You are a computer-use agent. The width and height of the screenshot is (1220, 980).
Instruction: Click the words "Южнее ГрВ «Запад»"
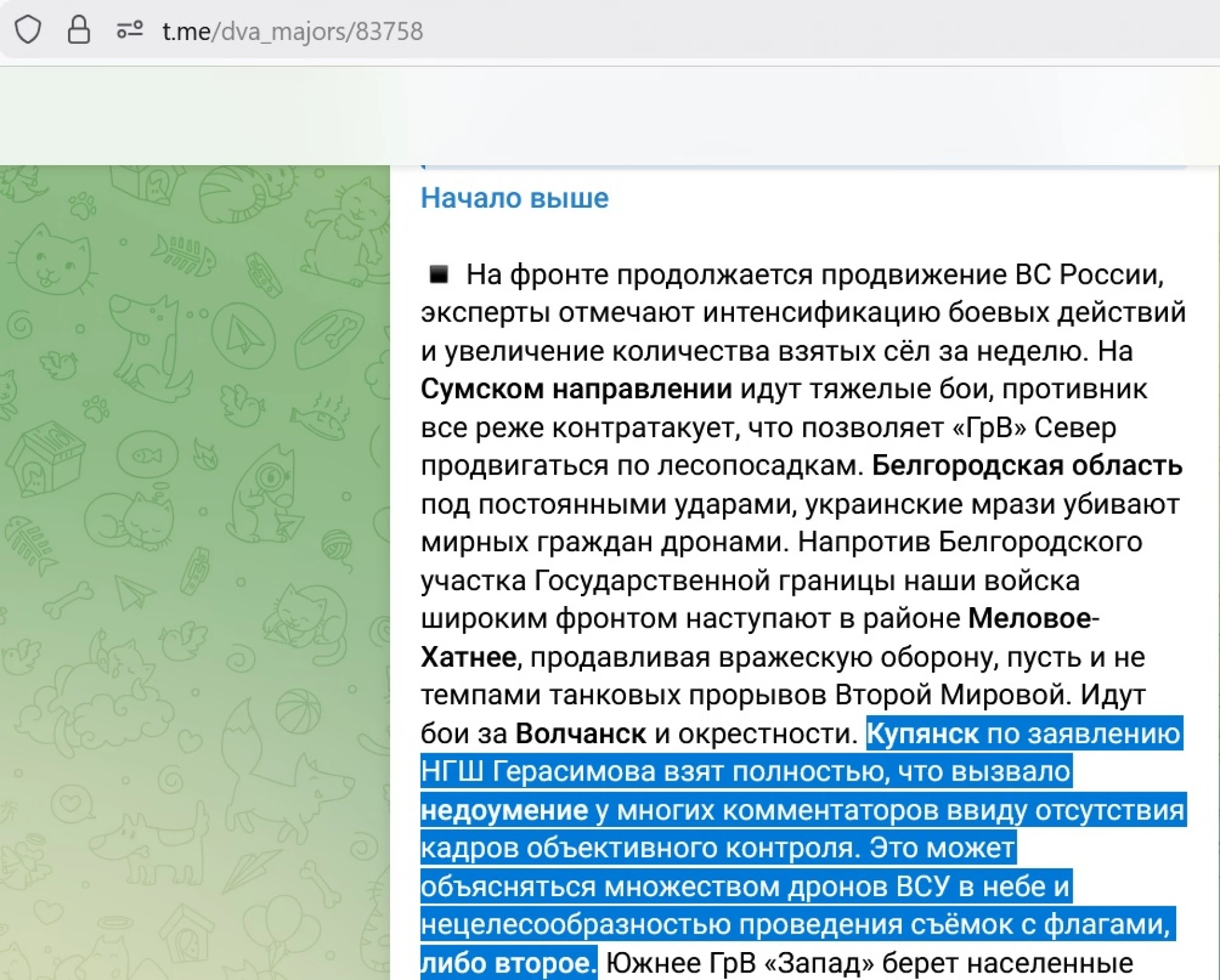pos(739,963)
